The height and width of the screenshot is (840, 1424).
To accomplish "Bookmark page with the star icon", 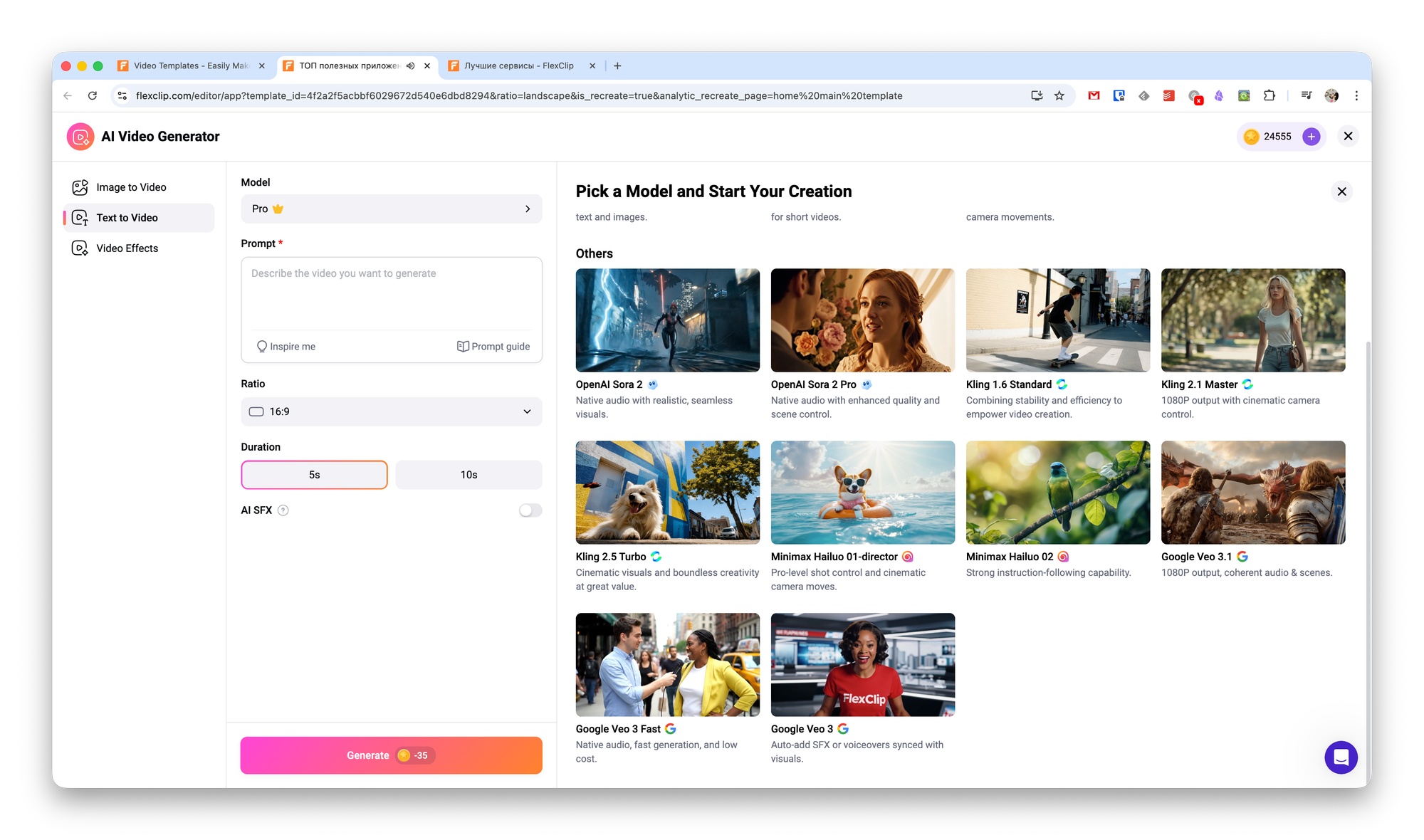I will pyautogui.click(x=1059, y=95).
